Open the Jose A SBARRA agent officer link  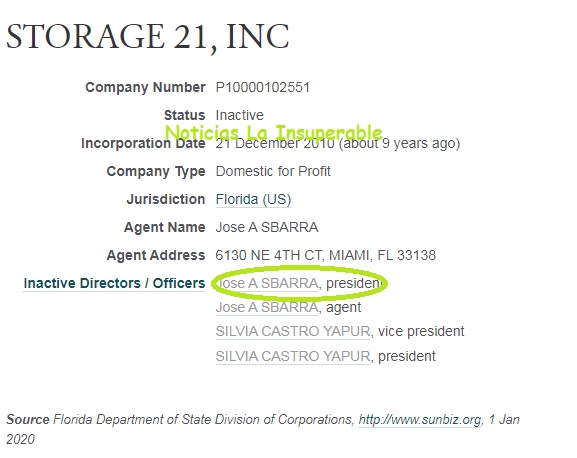[x=267, y=307]
